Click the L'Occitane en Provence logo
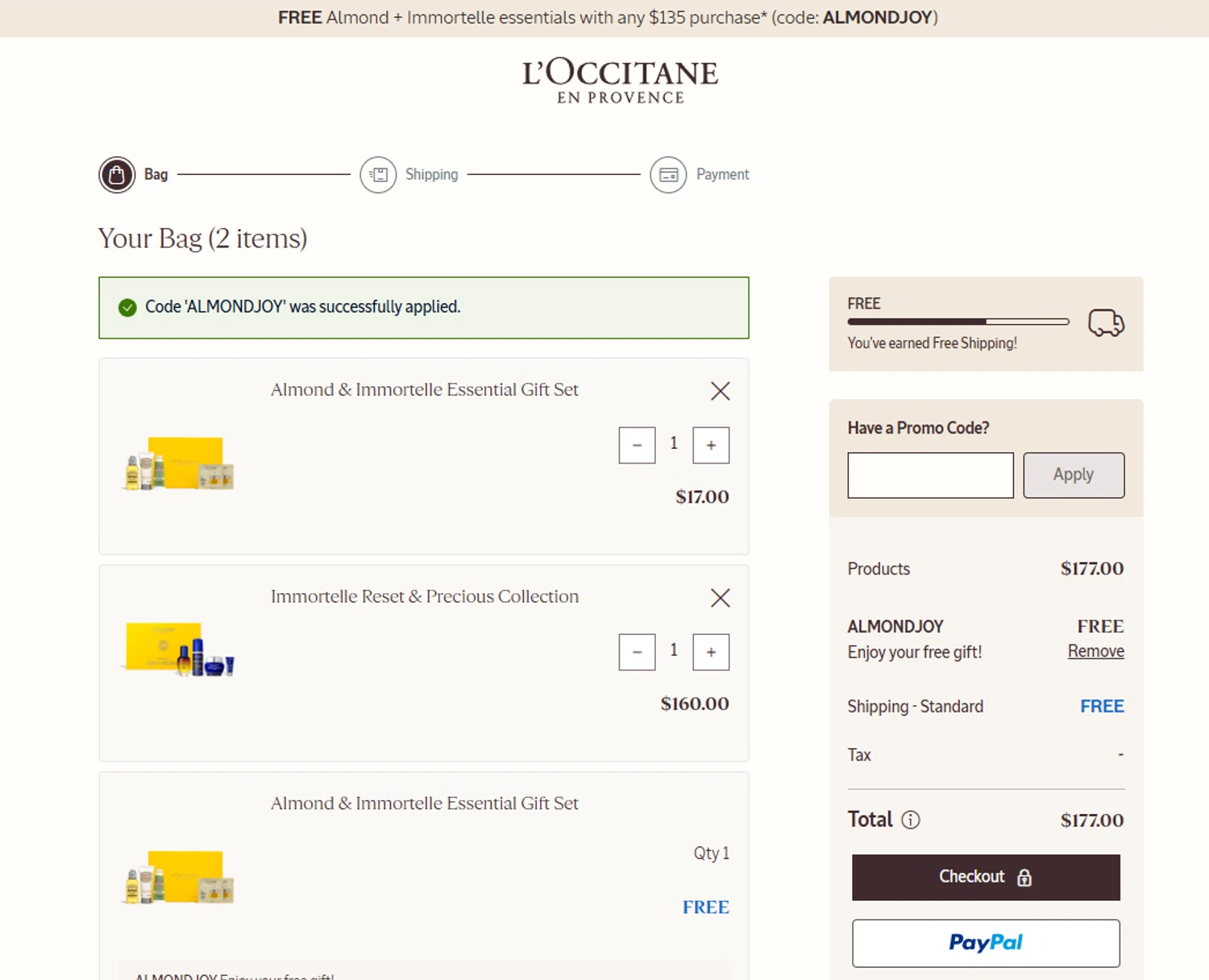1209x980 pixels. (620, 81)
